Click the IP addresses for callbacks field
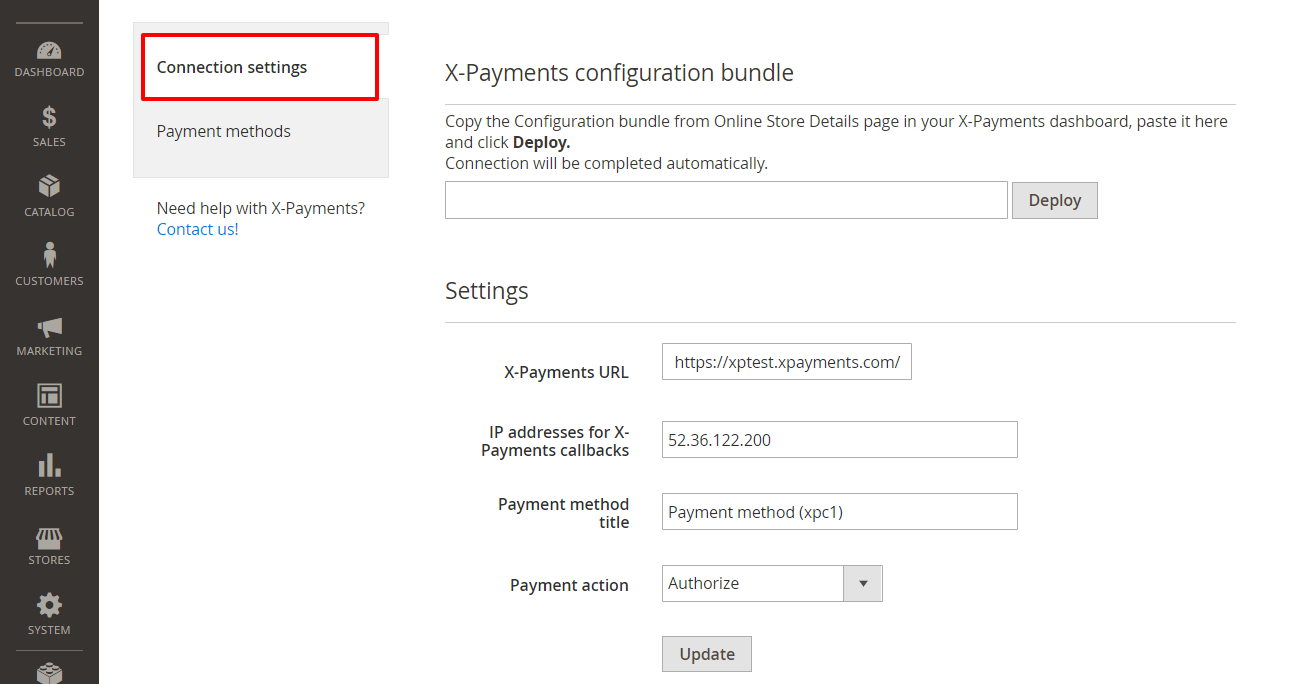Image resolution: width=1292 pixels, height=684 pixels. [x=840, y=440]
